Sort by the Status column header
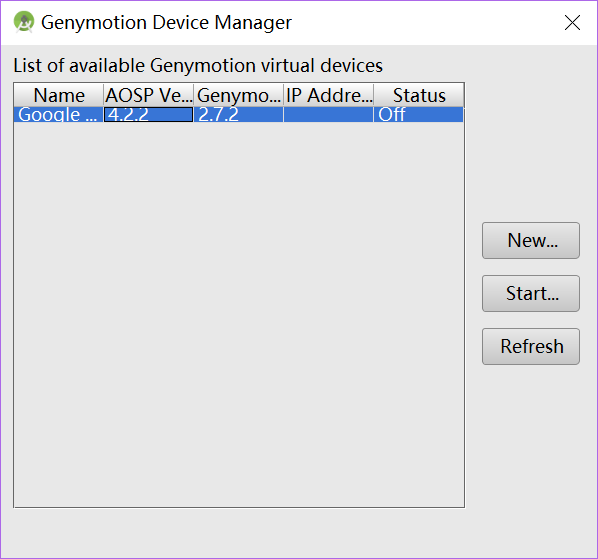 click(419, 95)
